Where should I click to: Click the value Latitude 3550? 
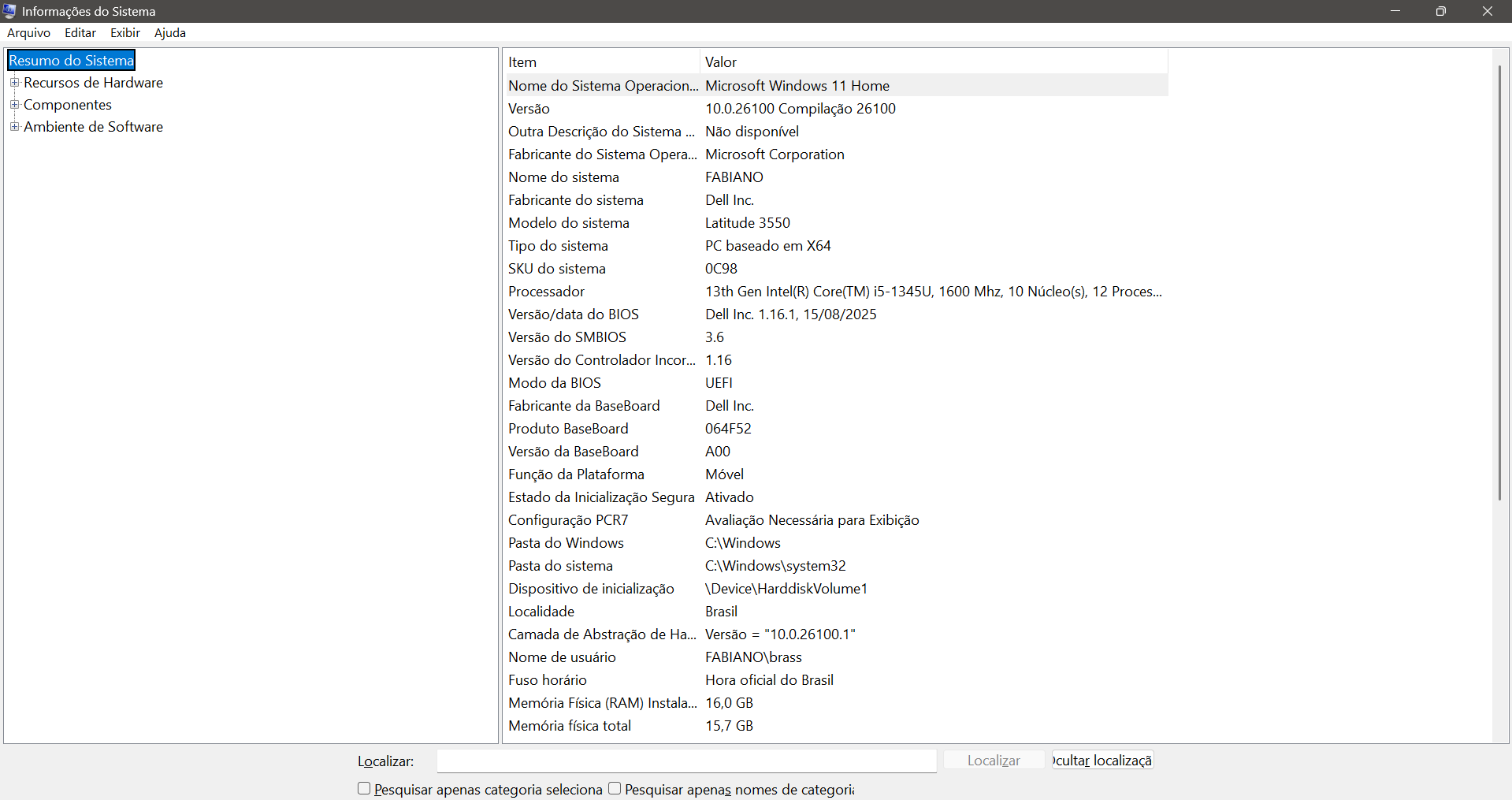pos(748,223)
